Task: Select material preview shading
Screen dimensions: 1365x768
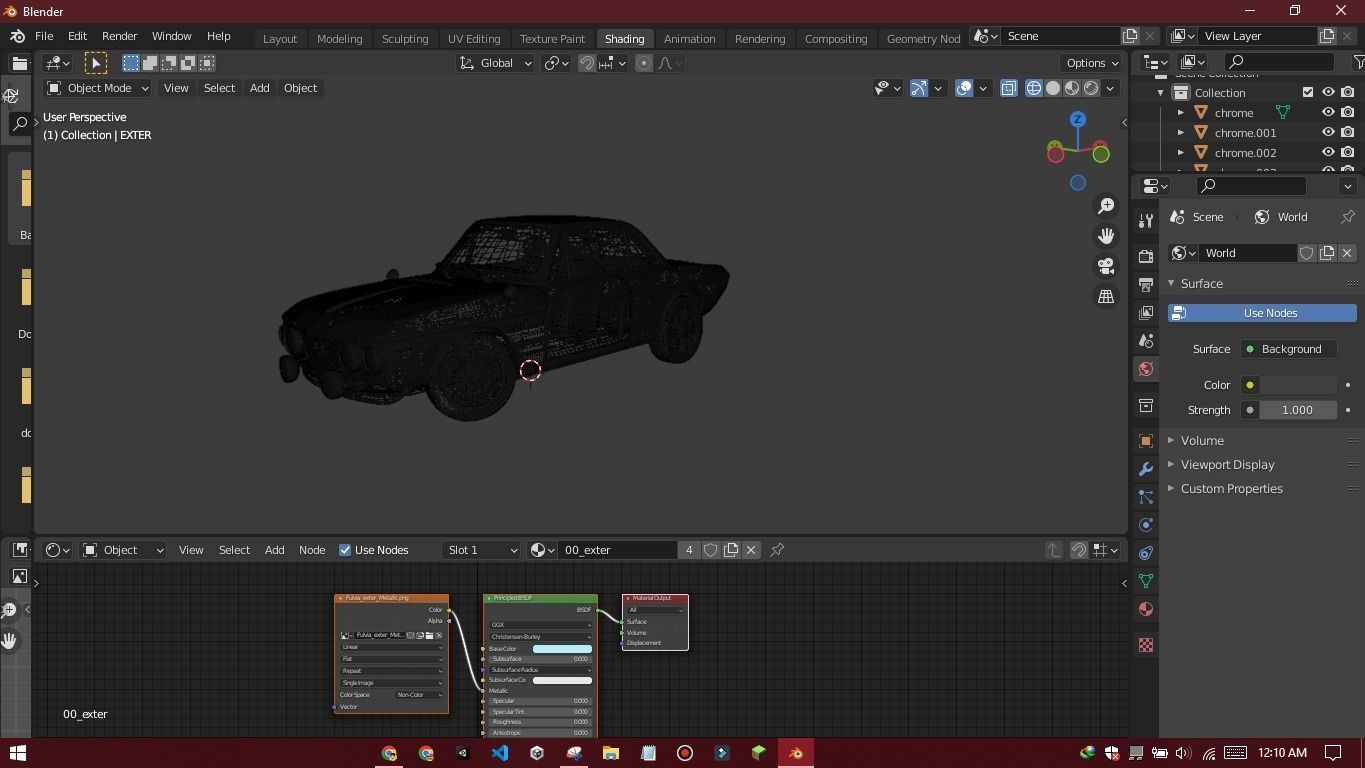Action: click(1072, 88)
